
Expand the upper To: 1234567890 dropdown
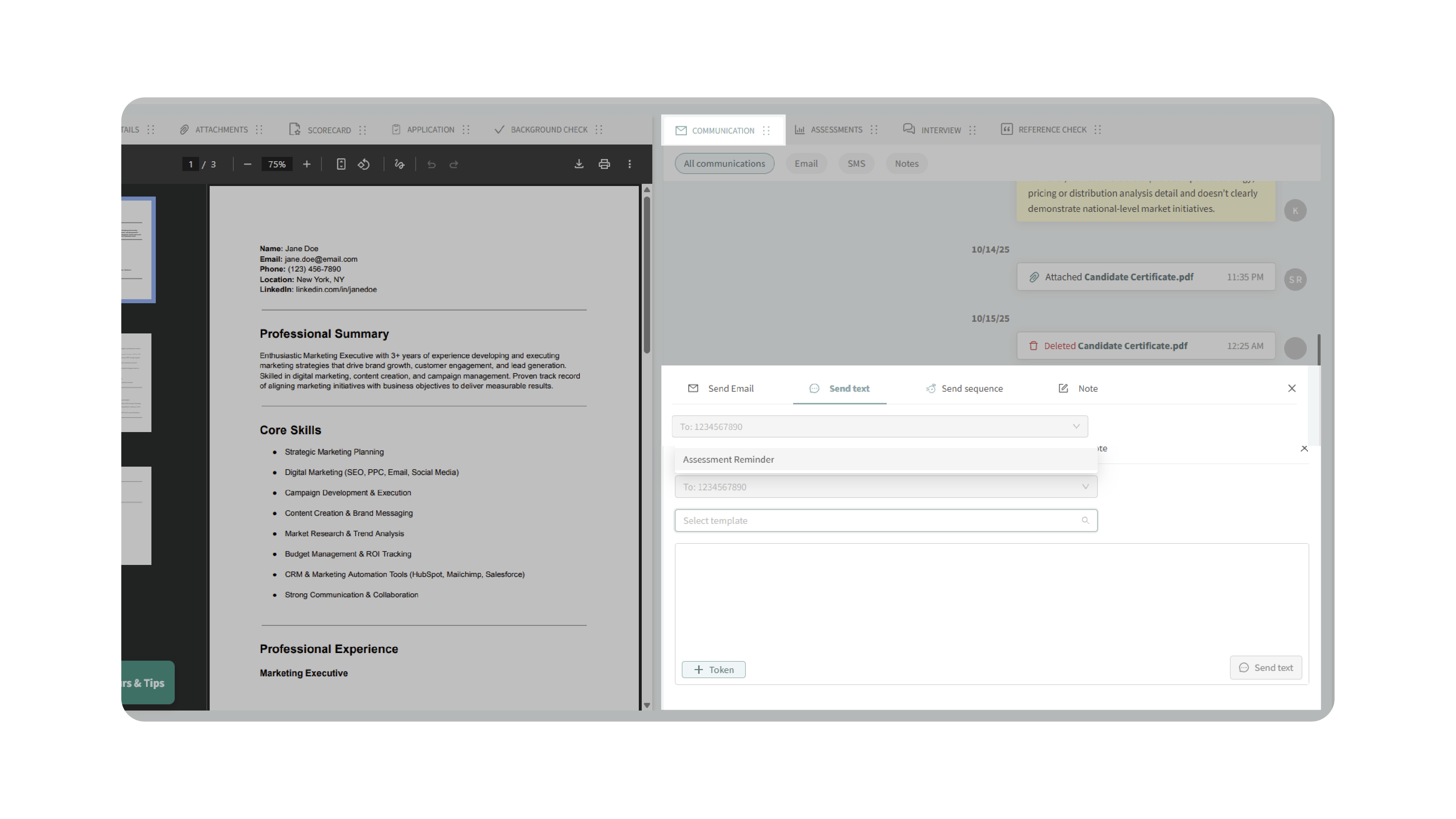[879, 427]
